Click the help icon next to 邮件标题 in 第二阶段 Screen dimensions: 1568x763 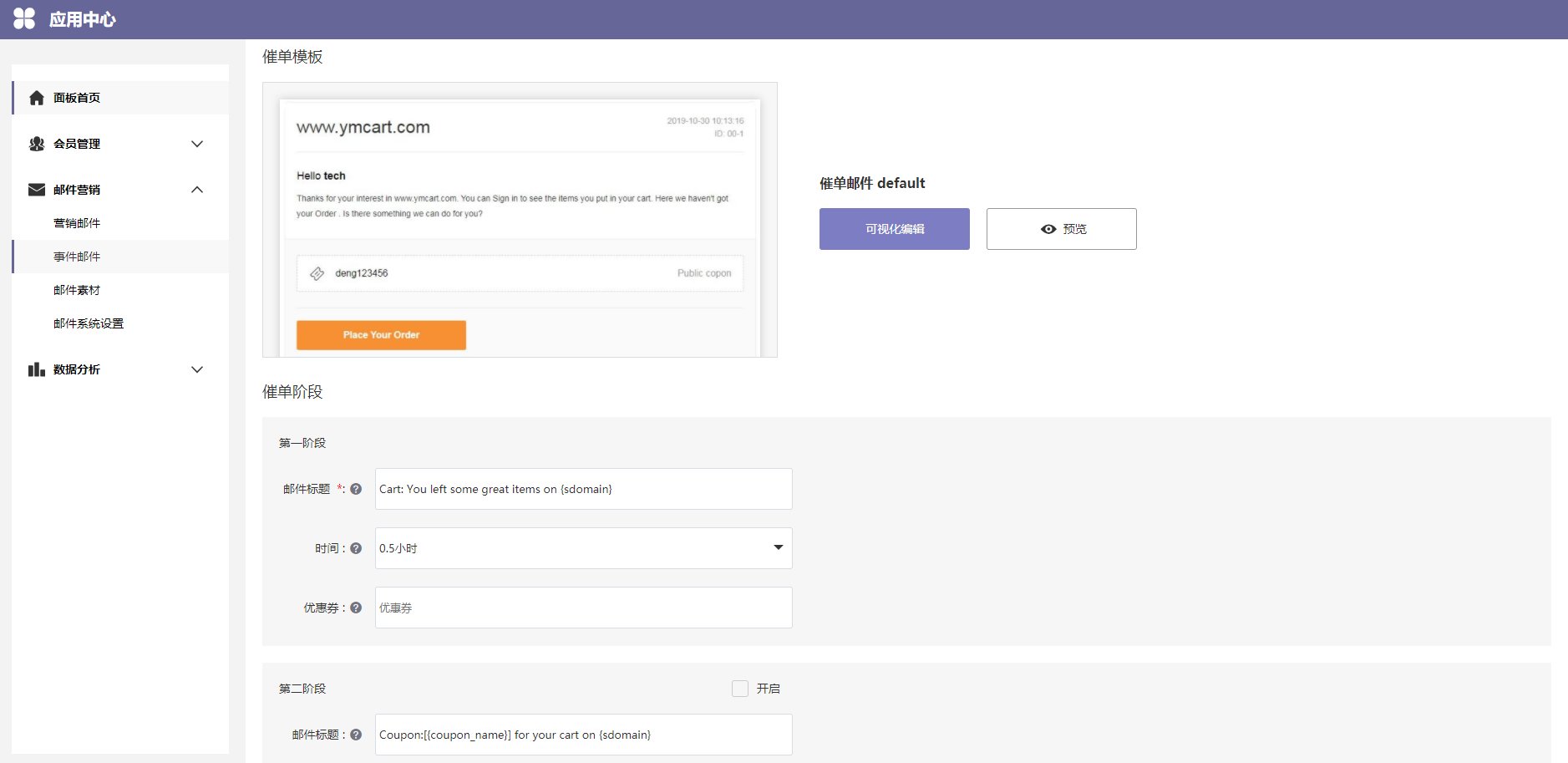pos(356,735)
